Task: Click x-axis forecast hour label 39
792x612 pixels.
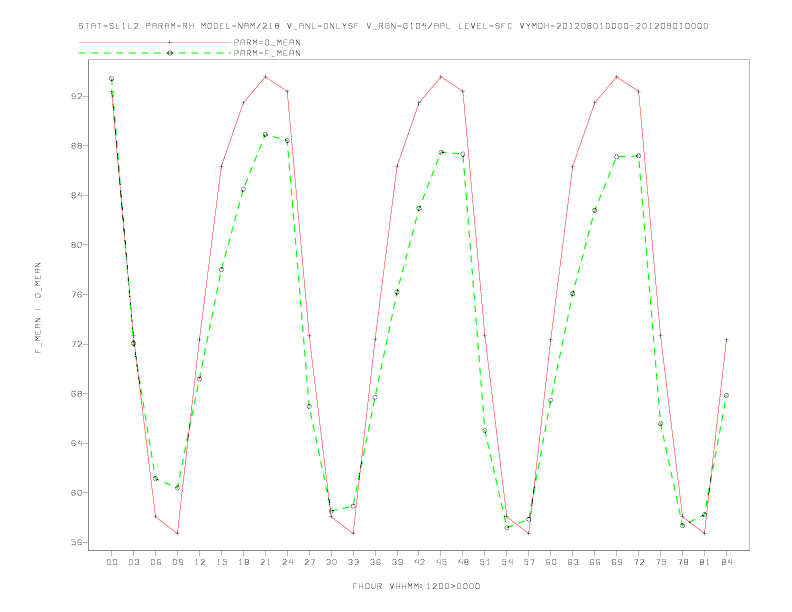Action: 397,562
